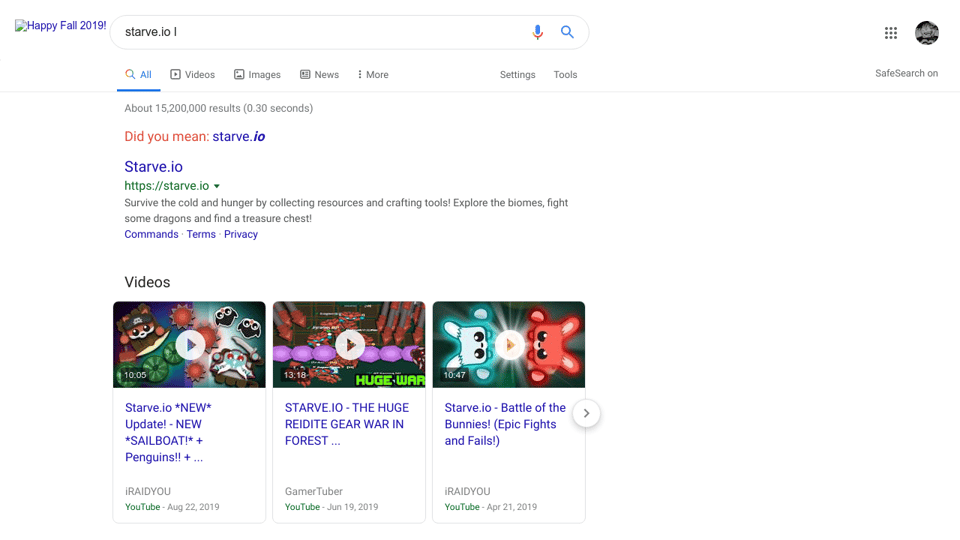Click iRAIDYOU under the Bunnies video
The image size is (960, 540).
467,492
